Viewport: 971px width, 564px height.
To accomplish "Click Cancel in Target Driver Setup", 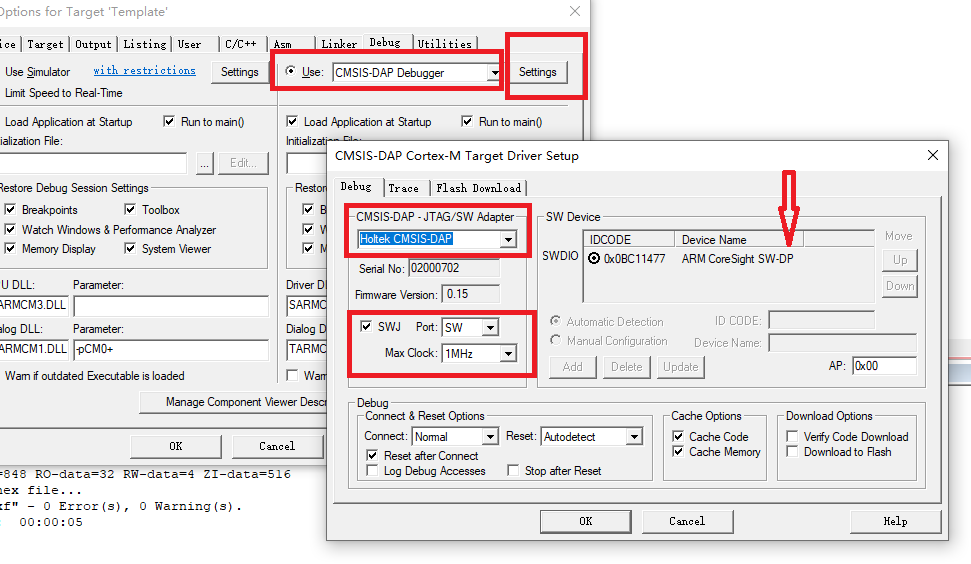I will [x=687, y=521].
